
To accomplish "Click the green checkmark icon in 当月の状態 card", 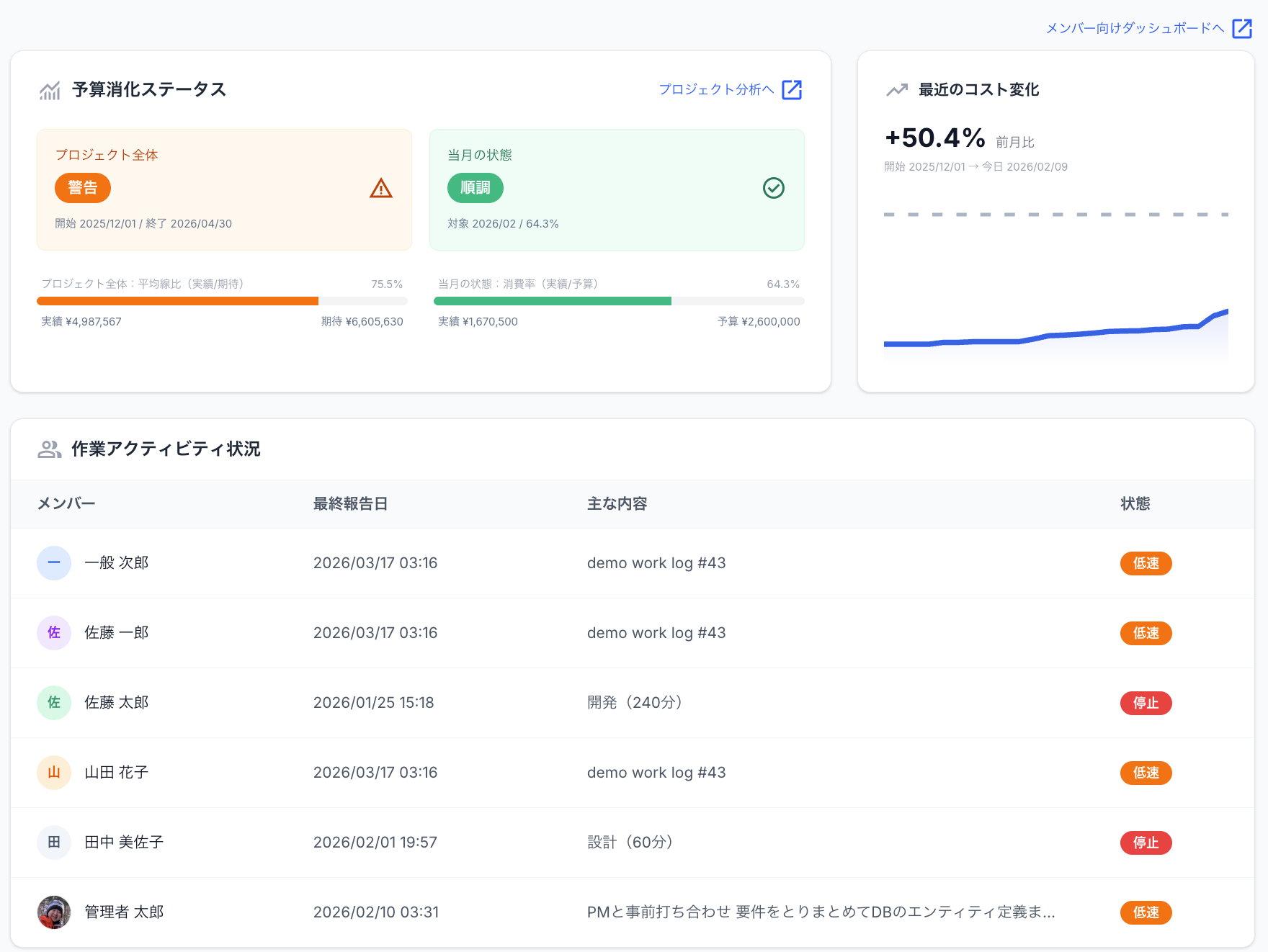I will pyautogui.click(x=773, y=188).
